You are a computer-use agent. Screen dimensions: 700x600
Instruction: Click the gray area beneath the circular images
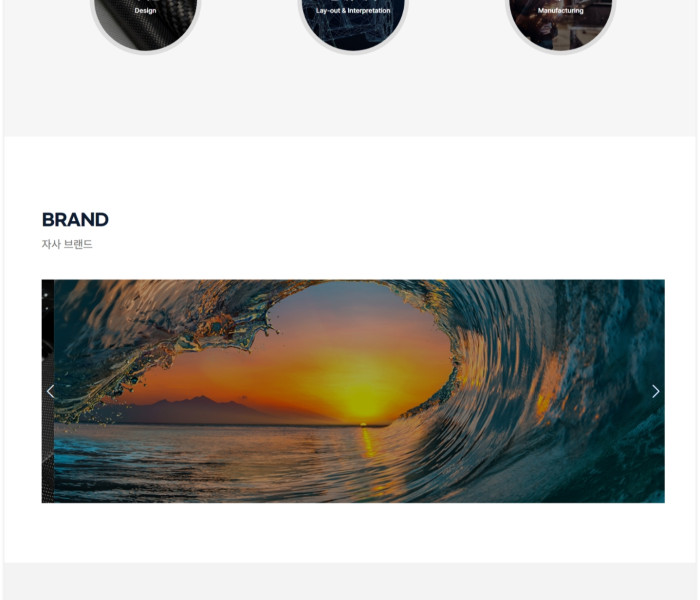[350, 96]
